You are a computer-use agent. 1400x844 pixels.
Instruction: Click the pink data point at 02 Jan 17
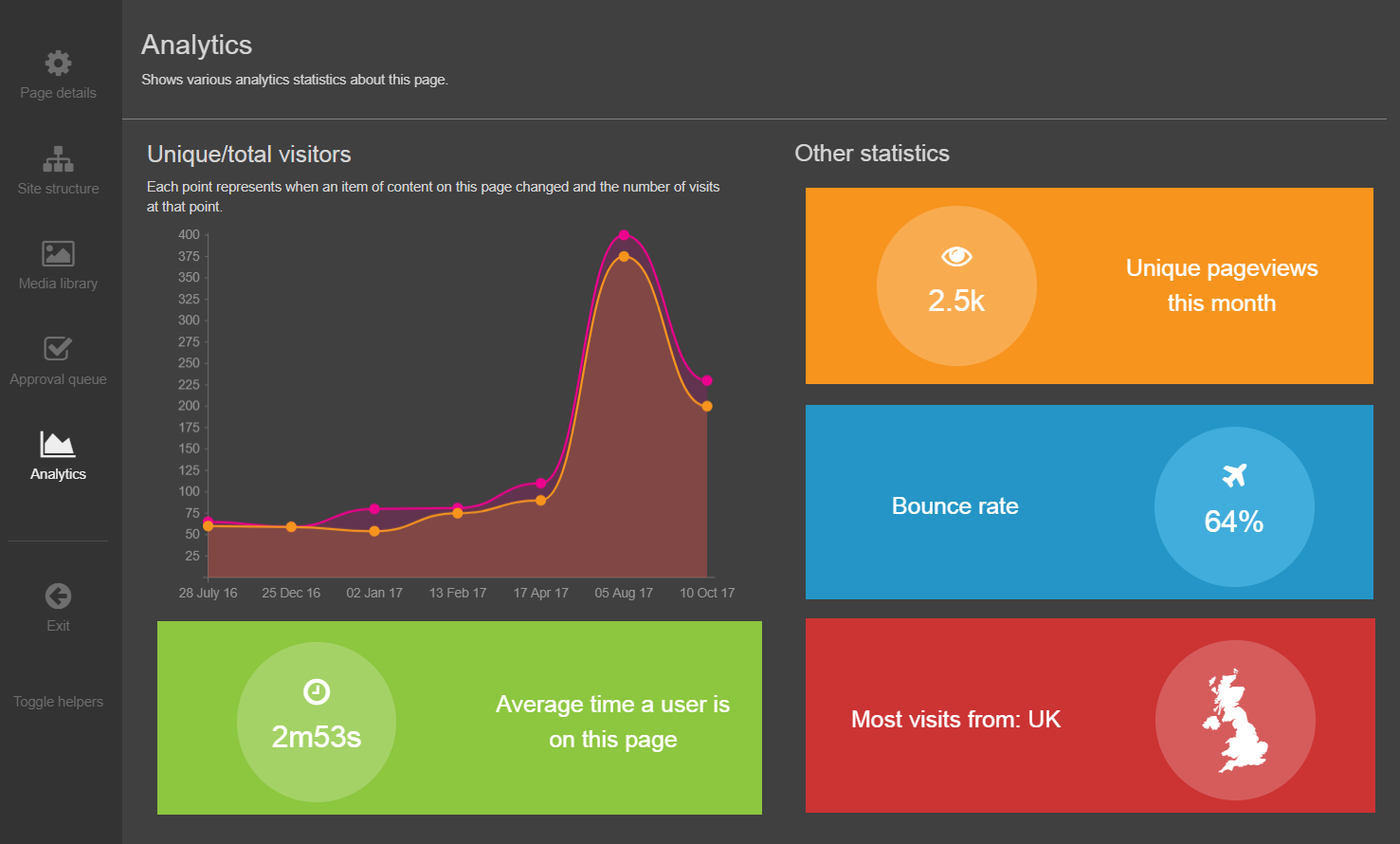(374, 509)
